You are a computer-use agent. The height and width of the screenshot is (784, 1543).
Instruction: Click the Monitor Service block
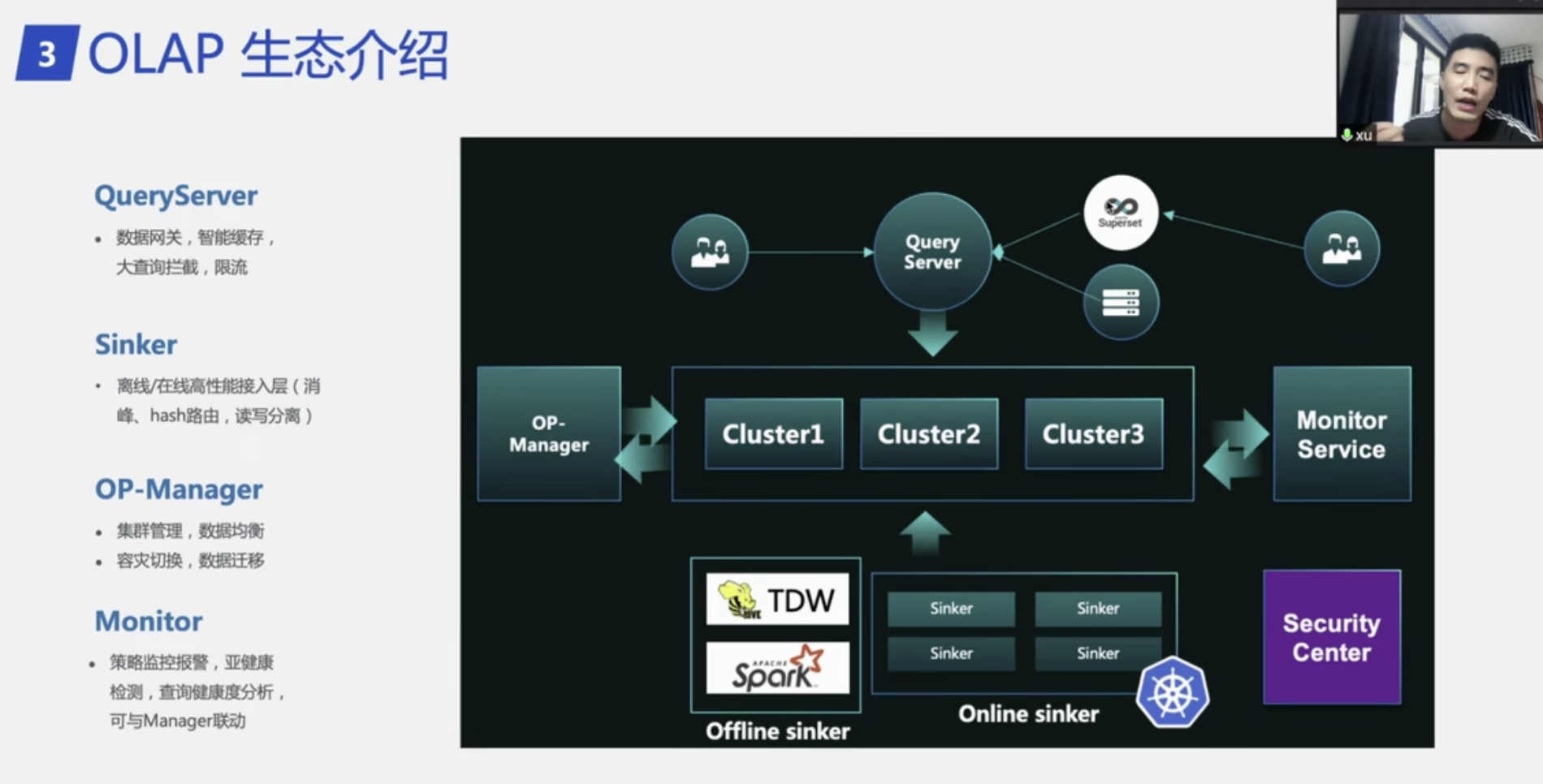coord(1342,434)
